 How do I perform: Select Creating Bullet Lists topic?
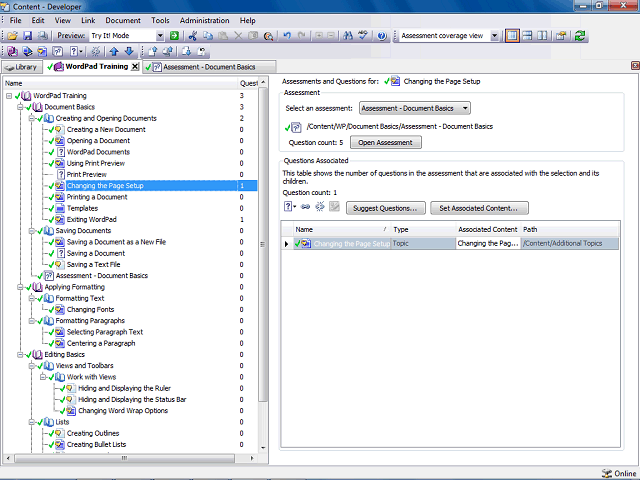[96, 444]
